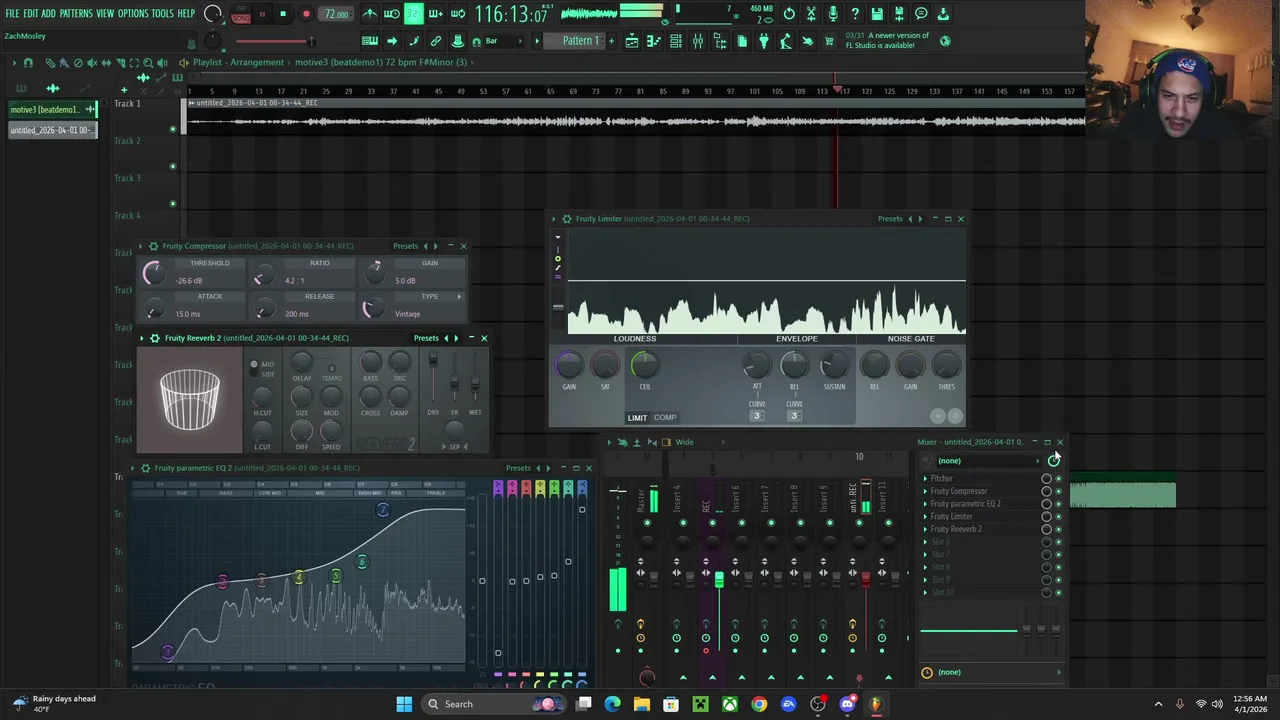Image resolution: width=1280 pixels, height=720 pixels.
Task: Open the help question mark icon
Action: coord(855,14)
